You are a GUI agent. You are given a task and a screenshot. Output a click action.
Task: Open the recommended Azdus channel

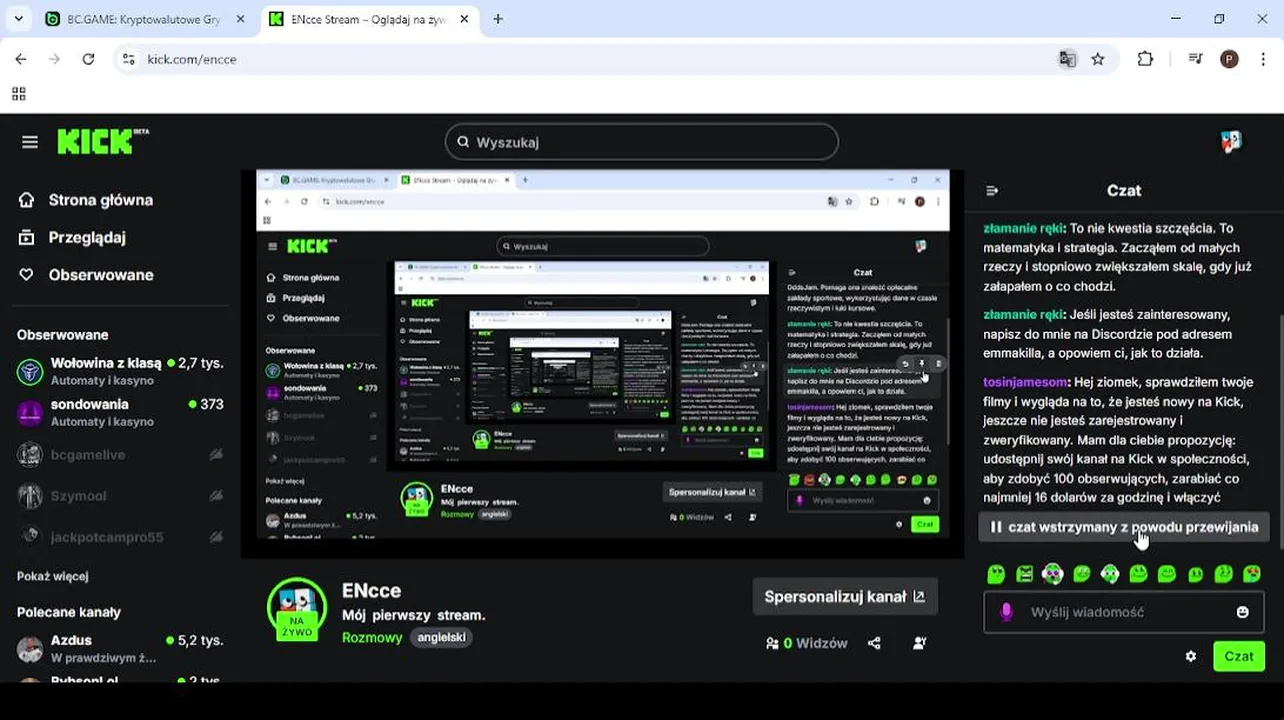tap(120, 648)
